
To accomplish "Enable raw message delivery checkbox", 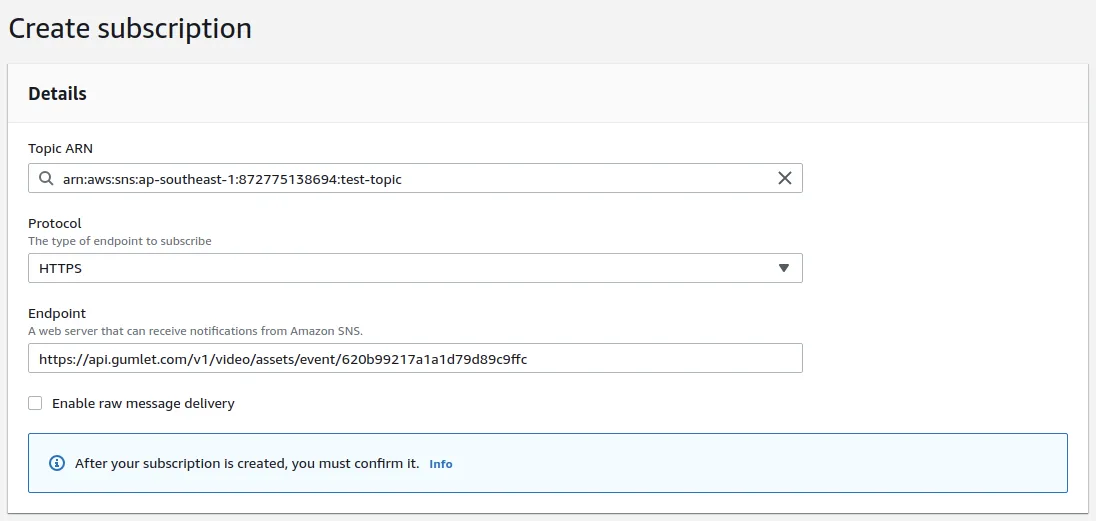I will click(35, 404).
